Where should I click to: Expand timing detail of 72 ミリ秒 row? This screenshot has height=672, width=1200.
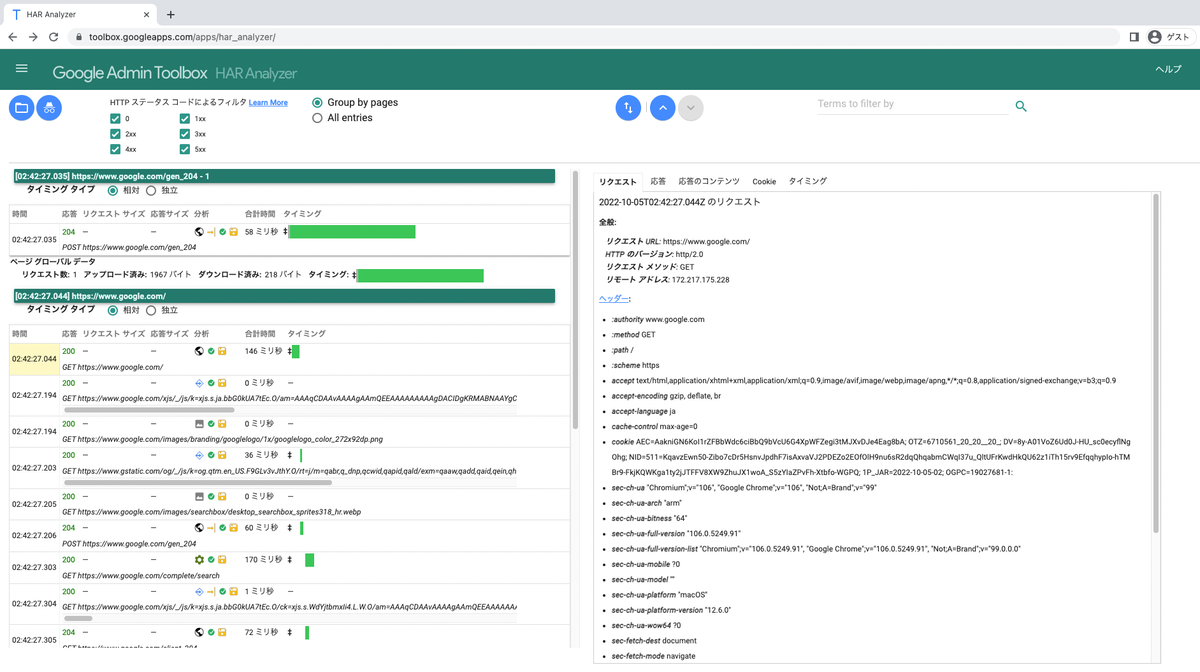click(290, 632)
